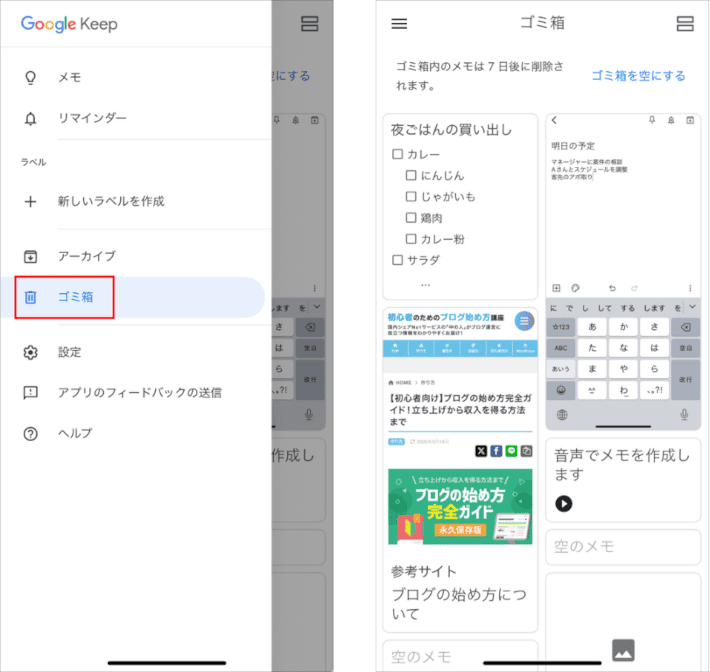710x672 pixels.
Task: Click the plus icon to create label
Action: pos(30,201)
